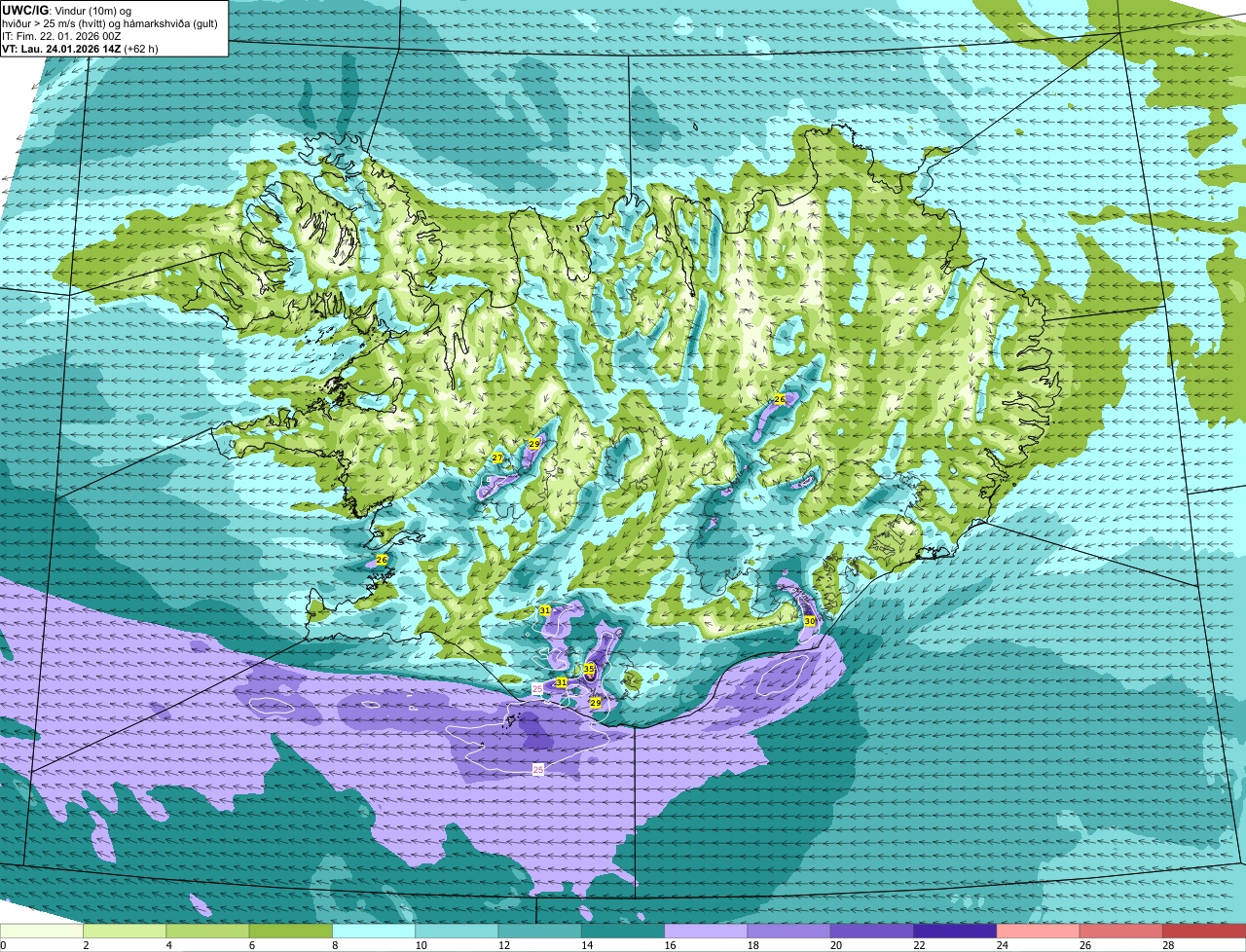Click the yellow "29" label below the "35"
1246x952 pixels.
click(596, 702)
